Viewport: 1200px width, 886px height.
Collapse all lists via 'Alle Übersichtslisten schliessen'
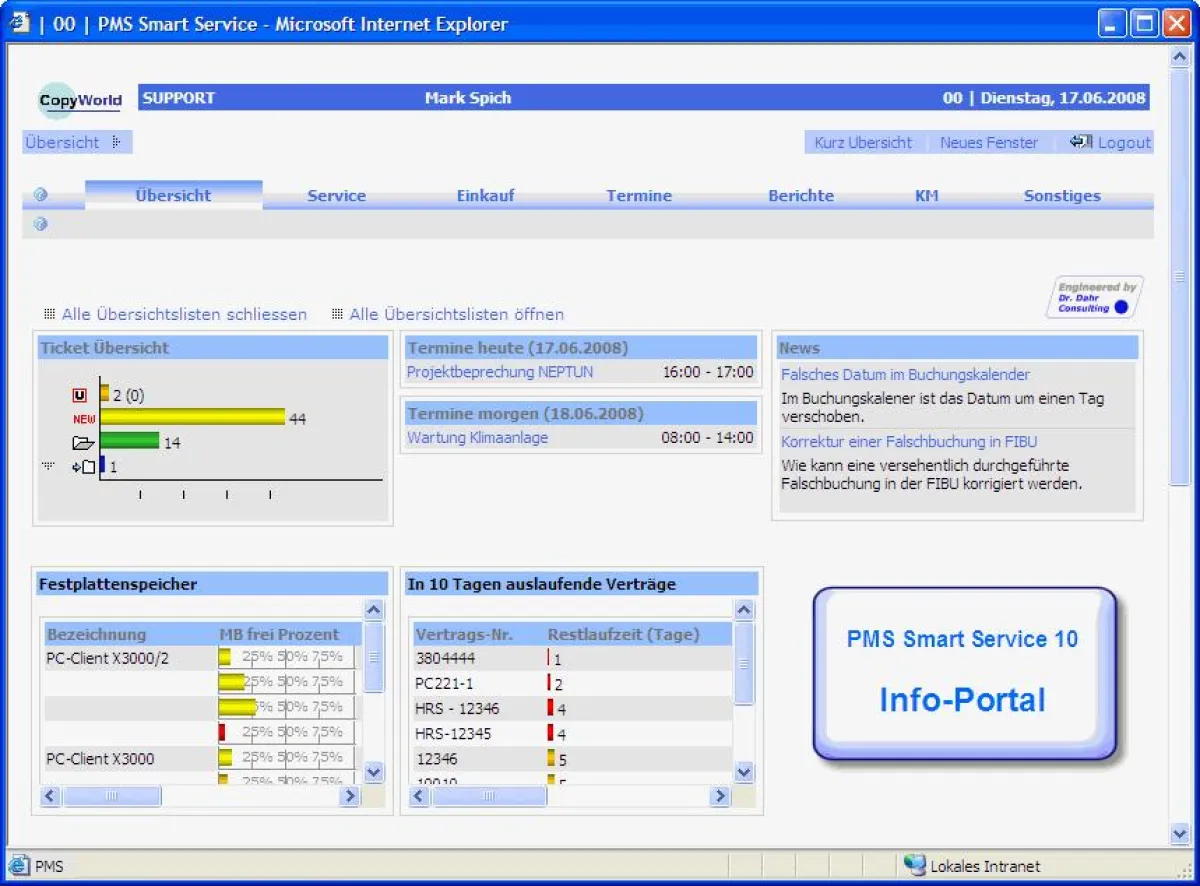coord(184,314)
